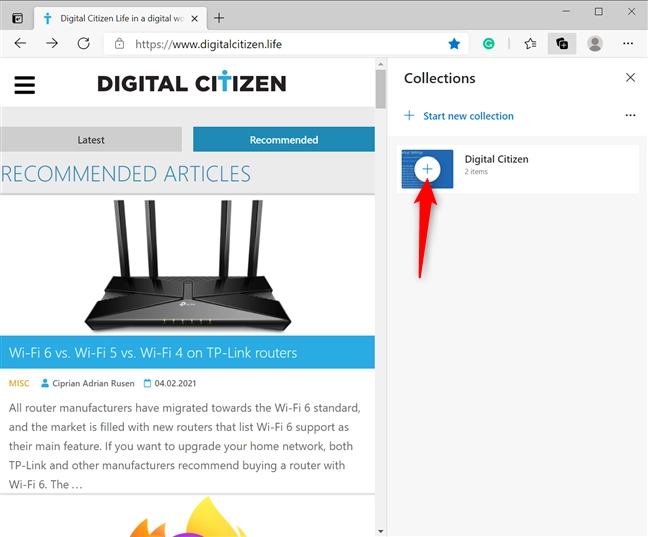Click the page vertical scrollbar thumb
The width and height of the screenshot is (648, 537).
[381, 89]
